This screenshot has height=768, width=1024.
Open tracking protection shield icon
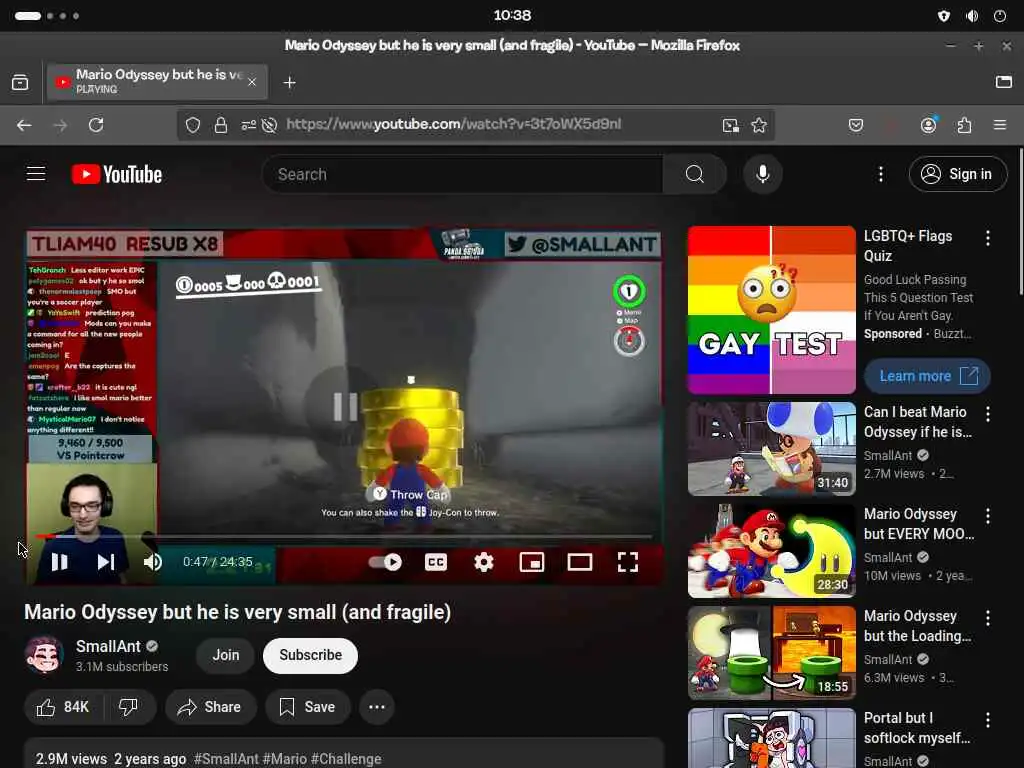tap(193, 125)
